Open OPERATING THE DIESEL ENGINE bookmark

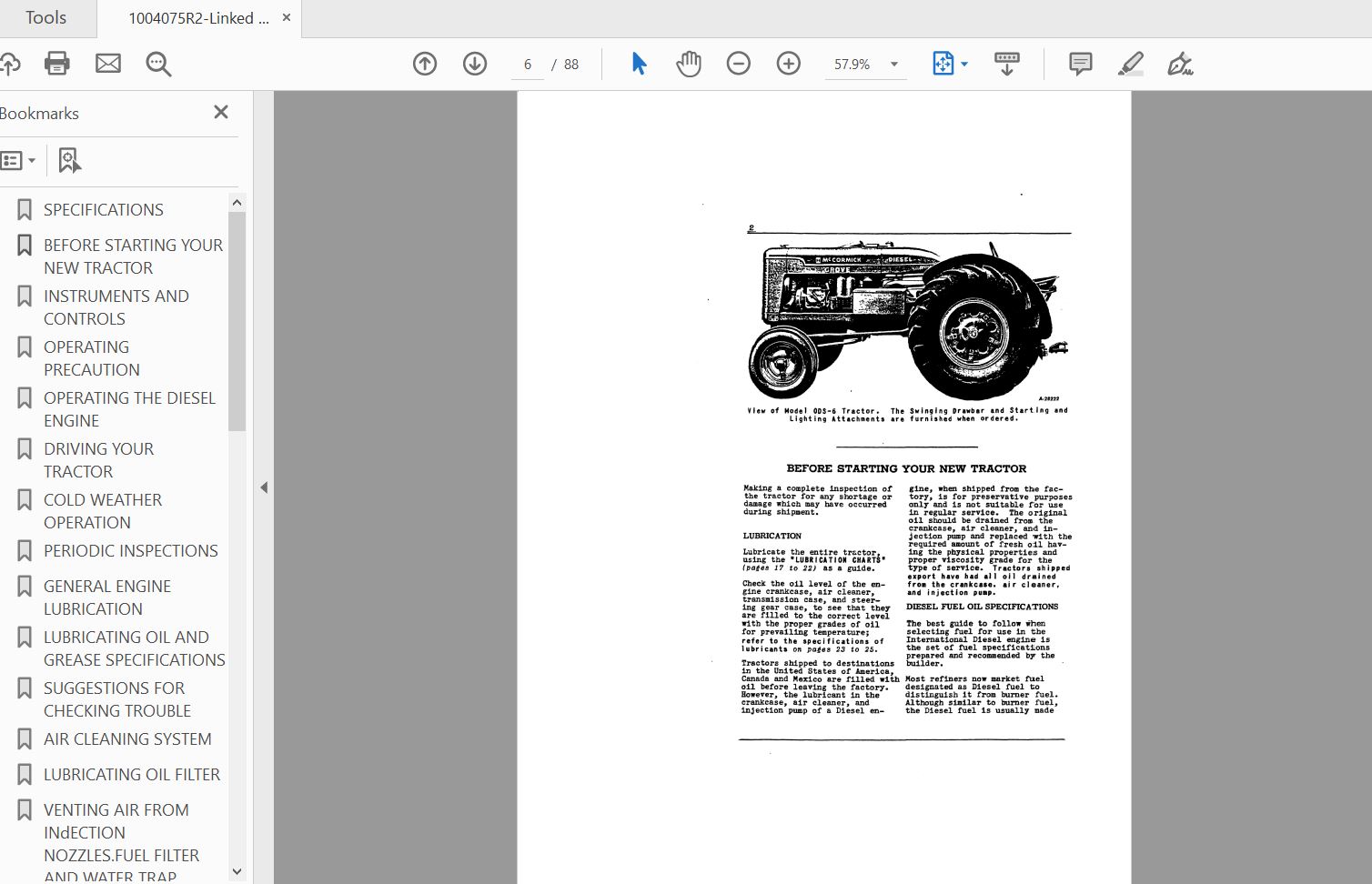pos(129,409)
